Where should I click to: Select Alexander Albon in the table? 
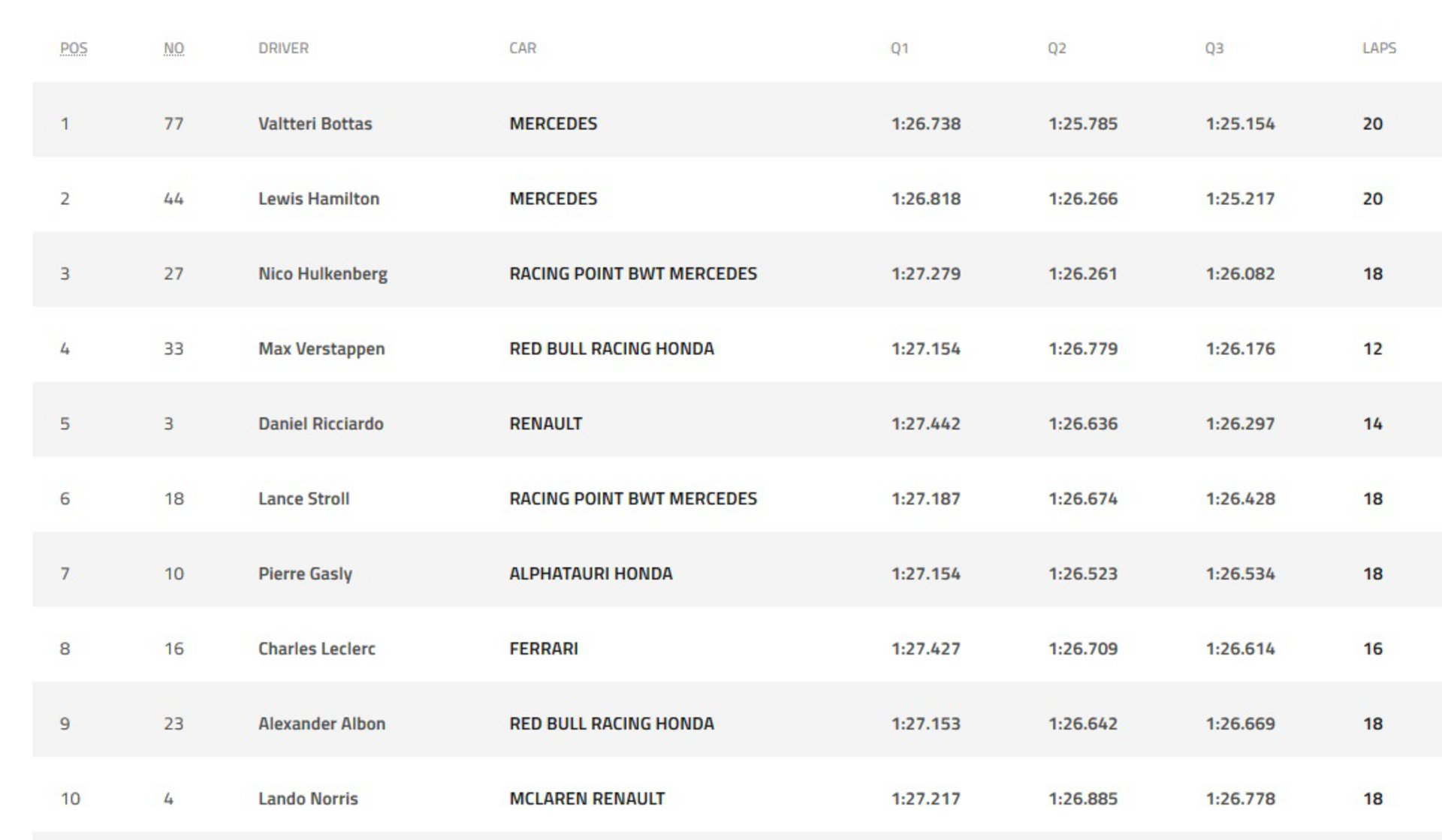(321, 724)
